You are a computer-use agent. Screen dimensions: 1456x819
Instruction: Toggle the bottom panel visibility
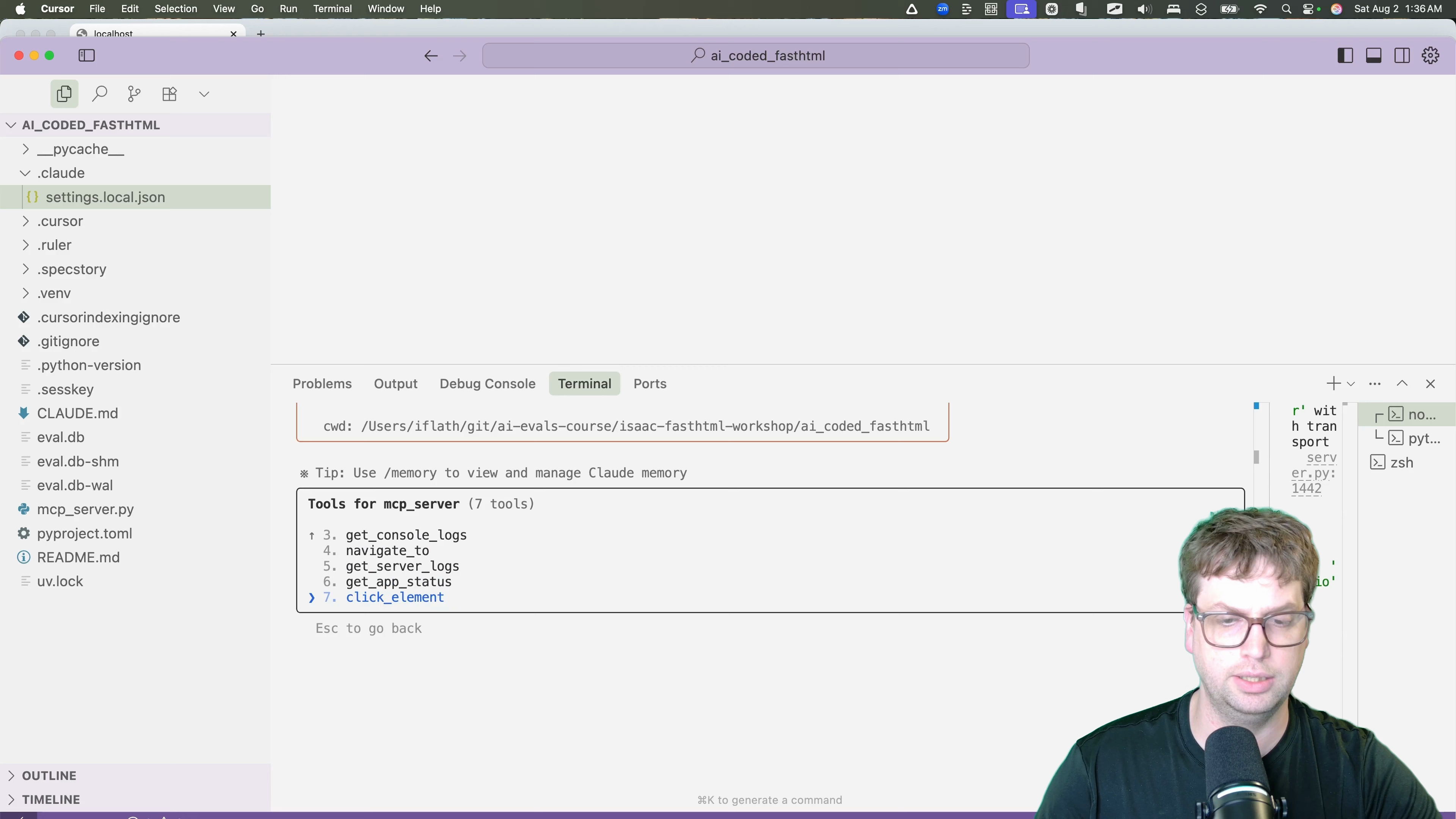pyautogui.click(x=1373, y=55)
